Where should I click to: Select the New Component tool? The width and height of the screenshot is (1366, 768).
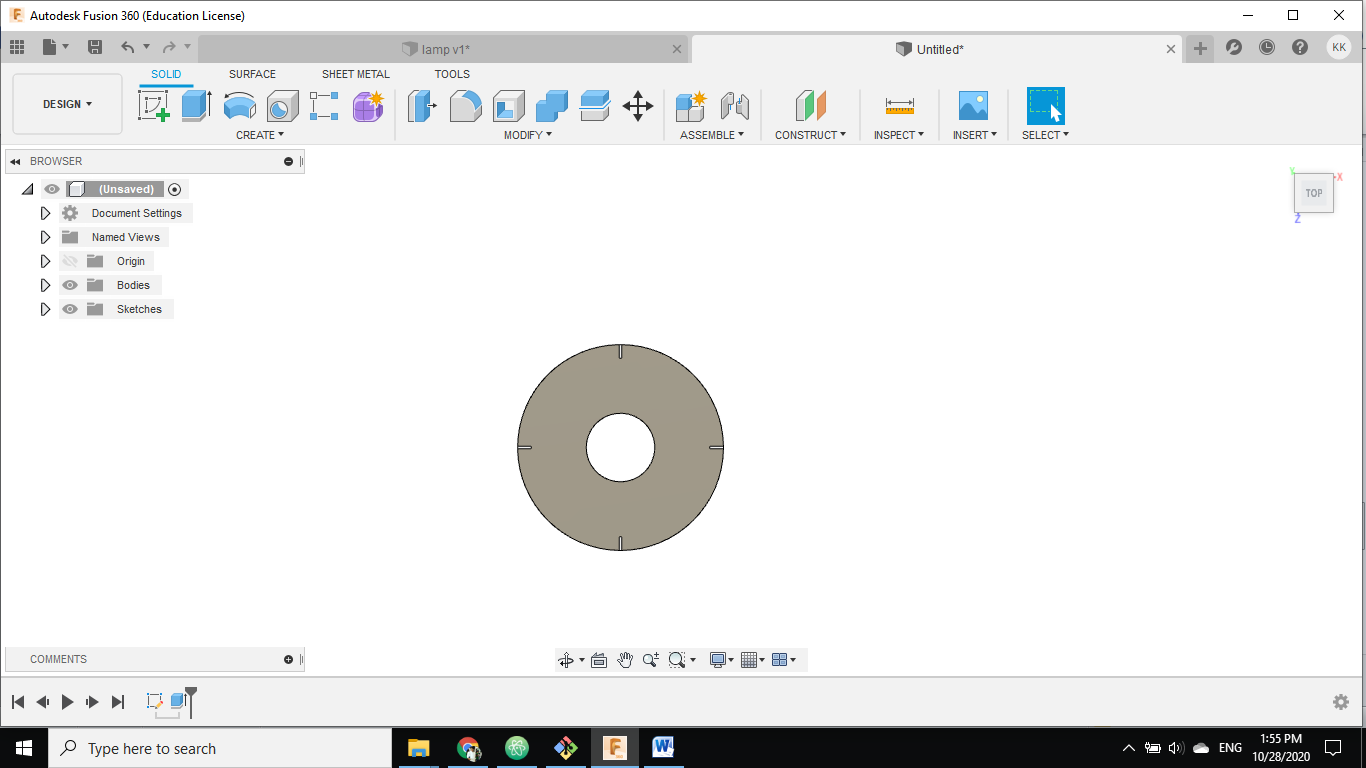[690, 105]
